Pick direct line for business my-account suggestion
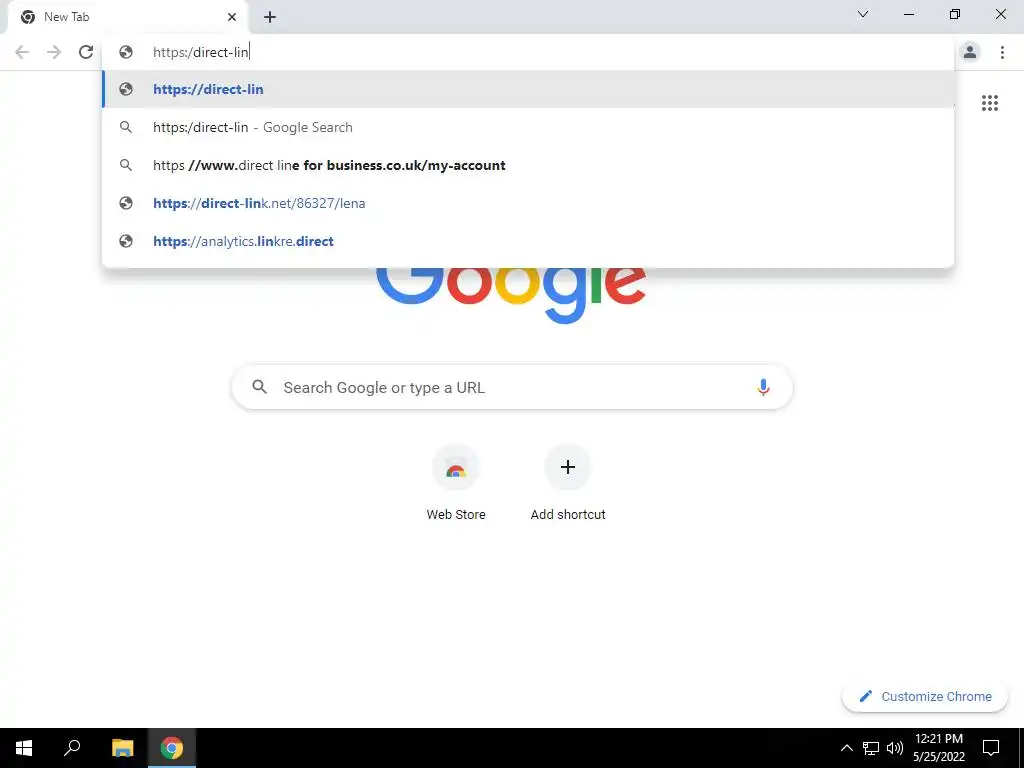This screenshot has height=768, width=1024. (528, 165)
